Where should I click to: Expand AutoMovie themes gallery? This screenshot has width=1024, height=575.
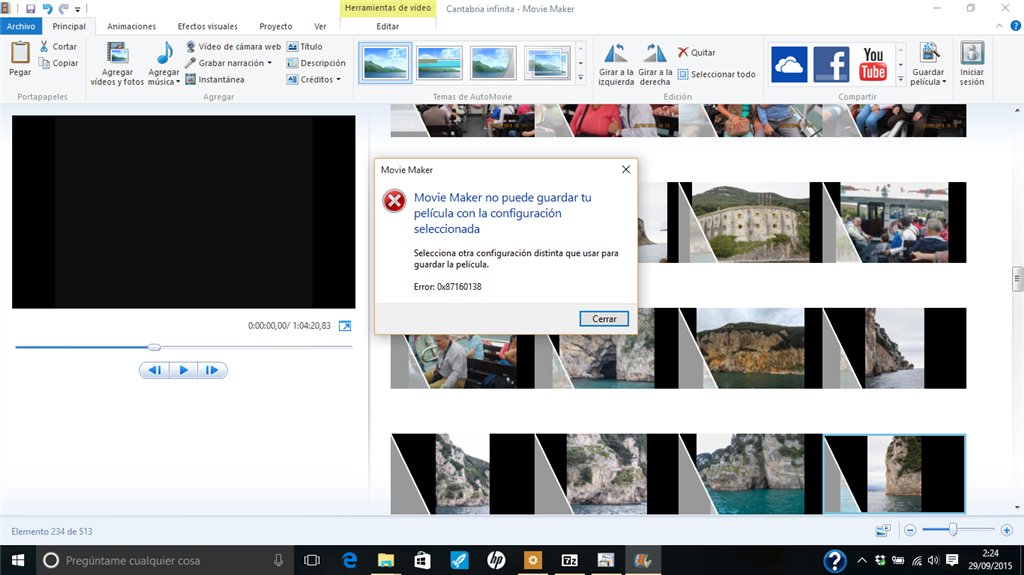tap(581, 78)
